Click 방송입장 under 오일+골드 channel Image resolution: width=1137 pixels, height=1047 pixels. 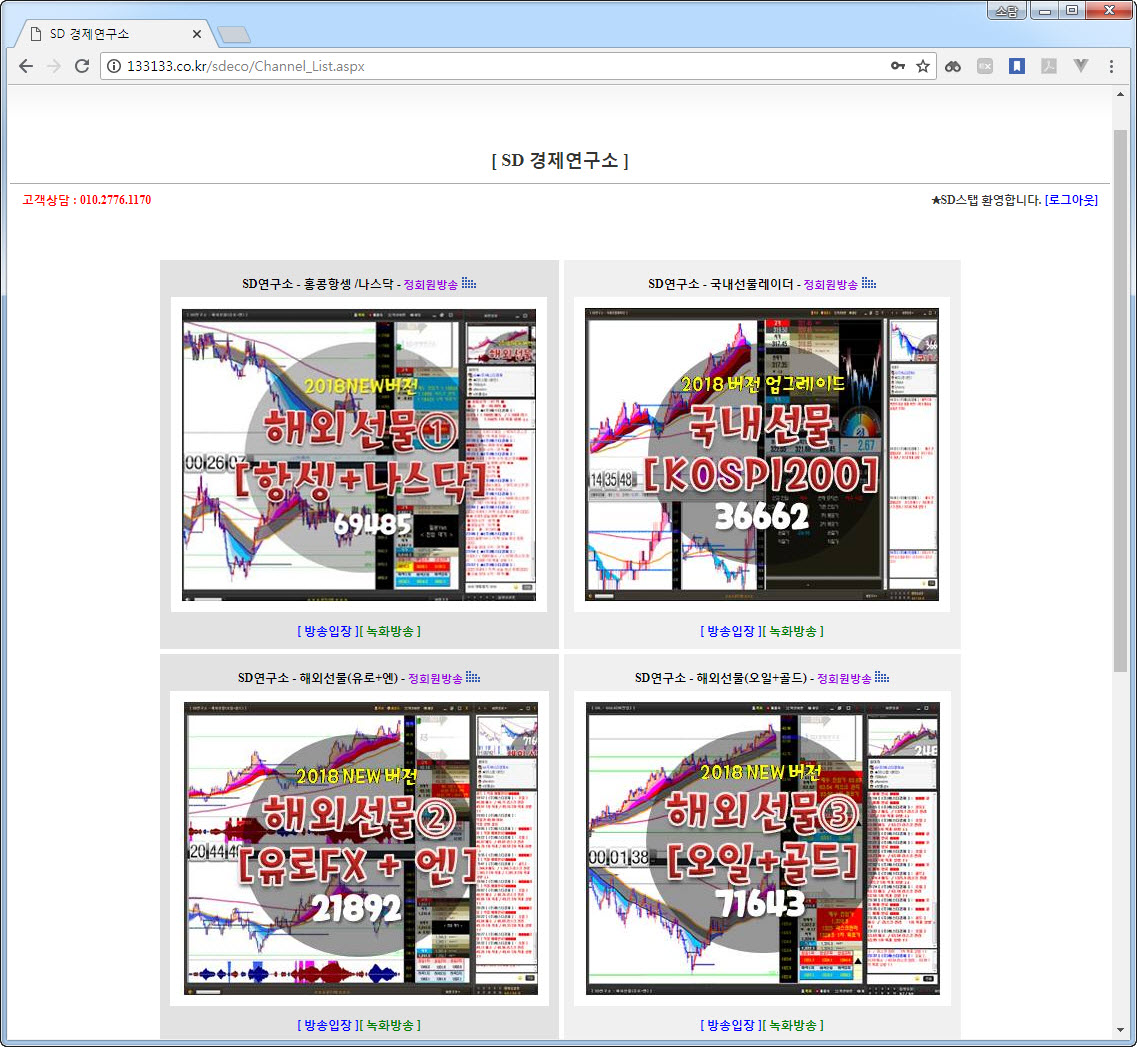point(731,1025)
